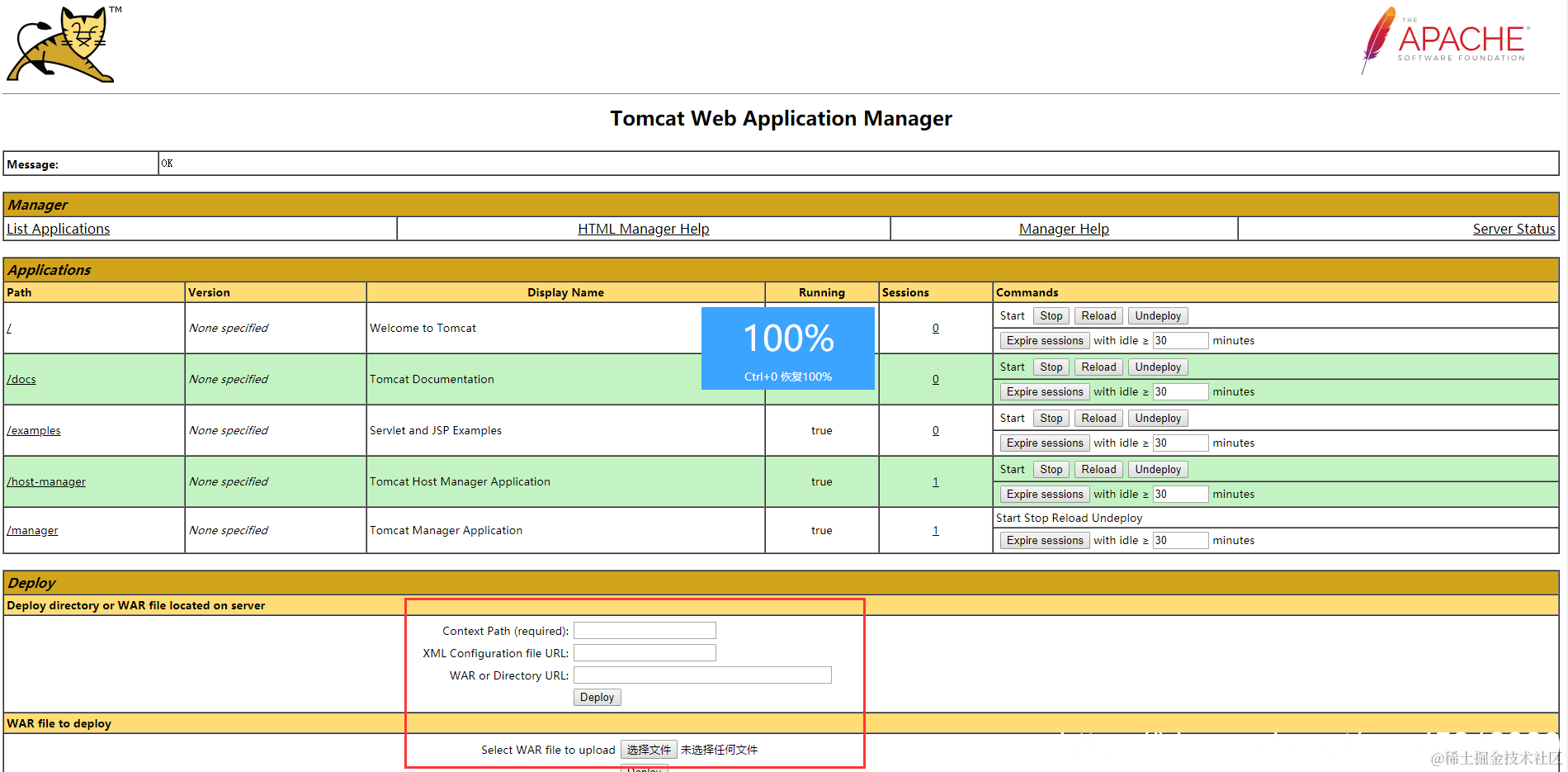Click "None specified" in the /manager row

(229, 530)
